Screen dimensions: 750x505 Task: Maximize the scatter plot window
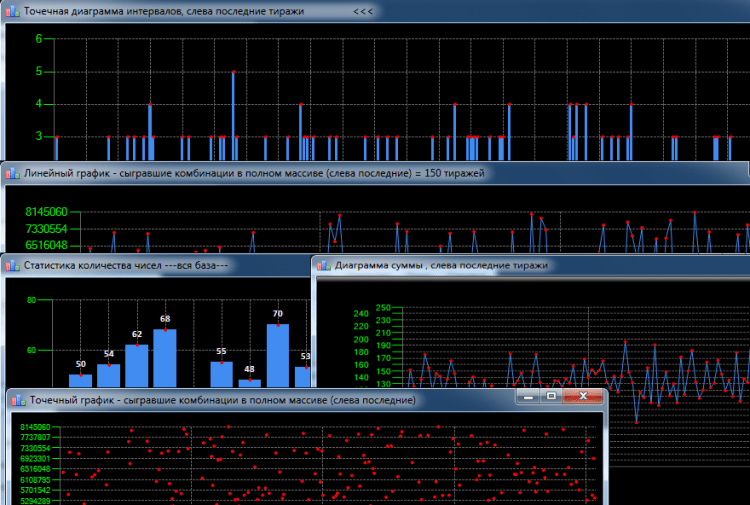click(550, 397)
